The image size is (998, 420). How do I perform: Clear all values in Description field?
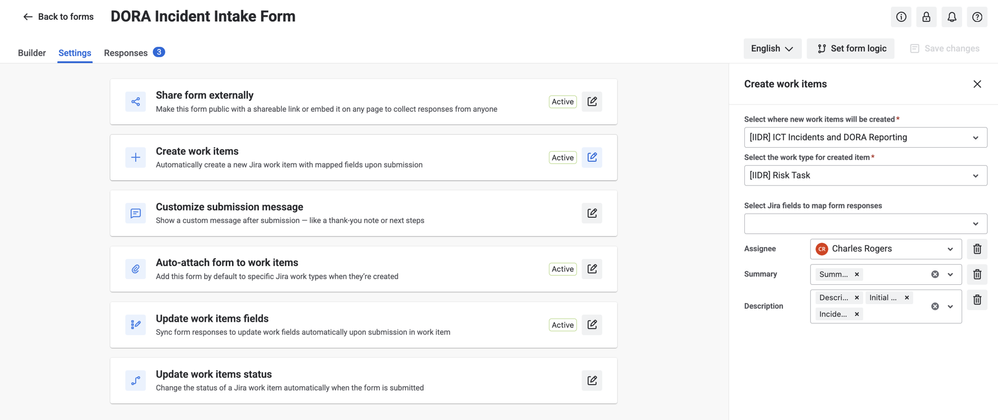point(935,306)
